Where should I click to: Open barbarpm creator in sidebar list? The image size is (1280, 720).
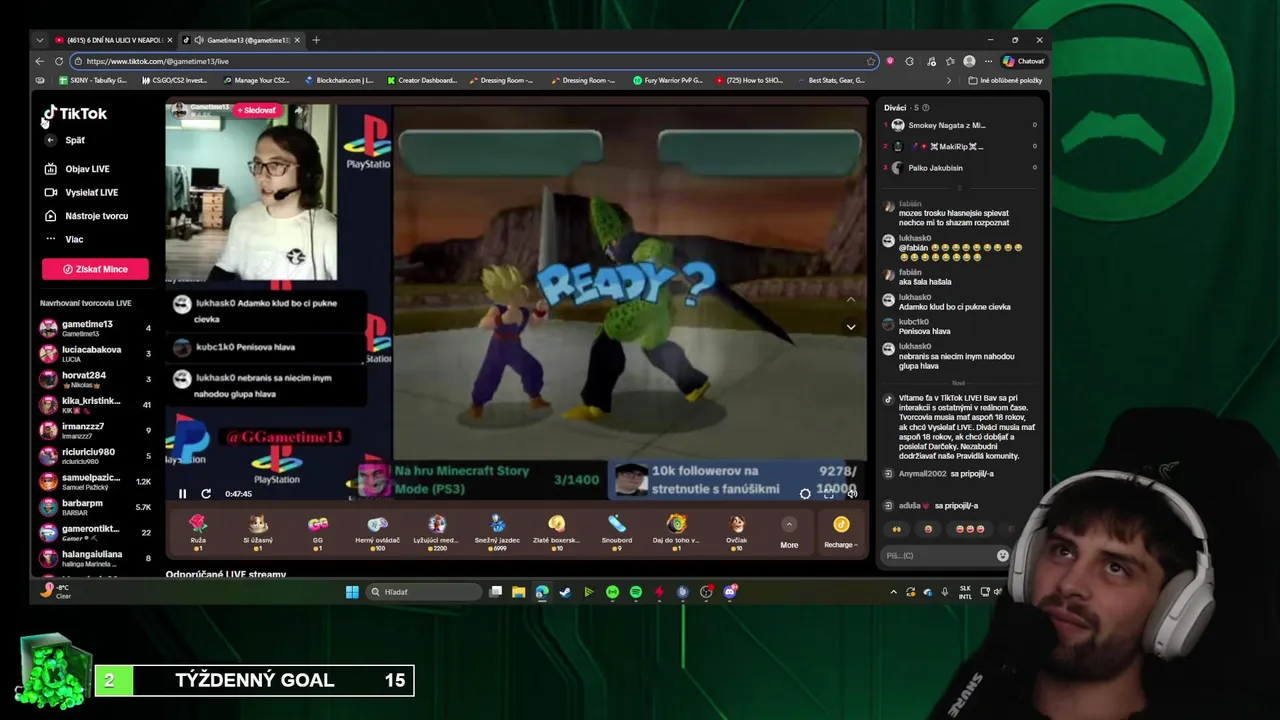click(x=95, y=507)
